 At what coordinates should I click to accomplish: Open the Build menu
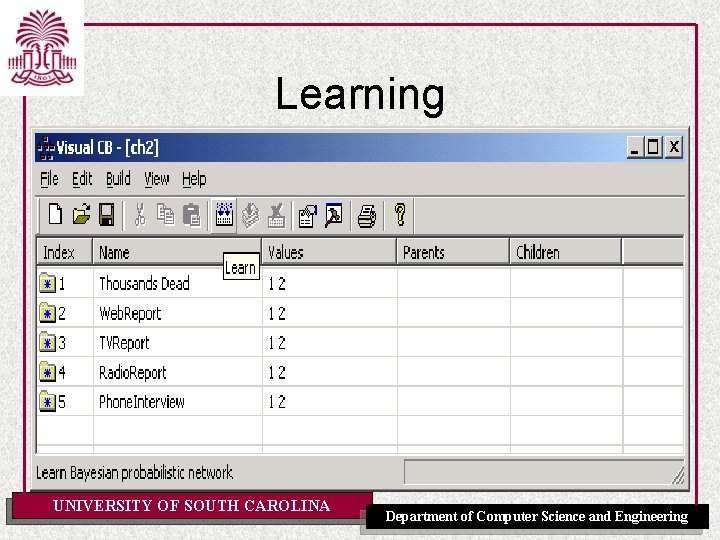(x=118, y=179)
